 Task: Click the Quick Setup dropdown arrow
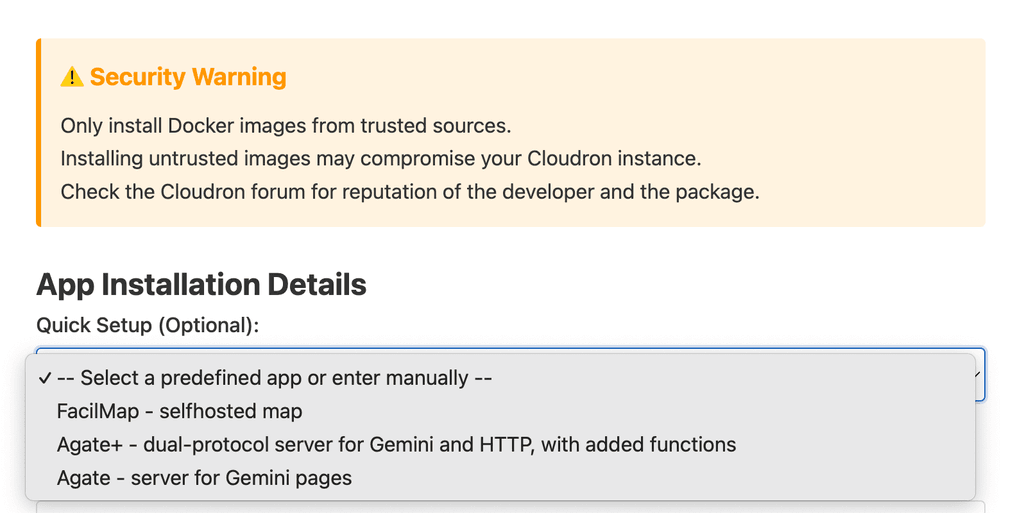[978, 375]
